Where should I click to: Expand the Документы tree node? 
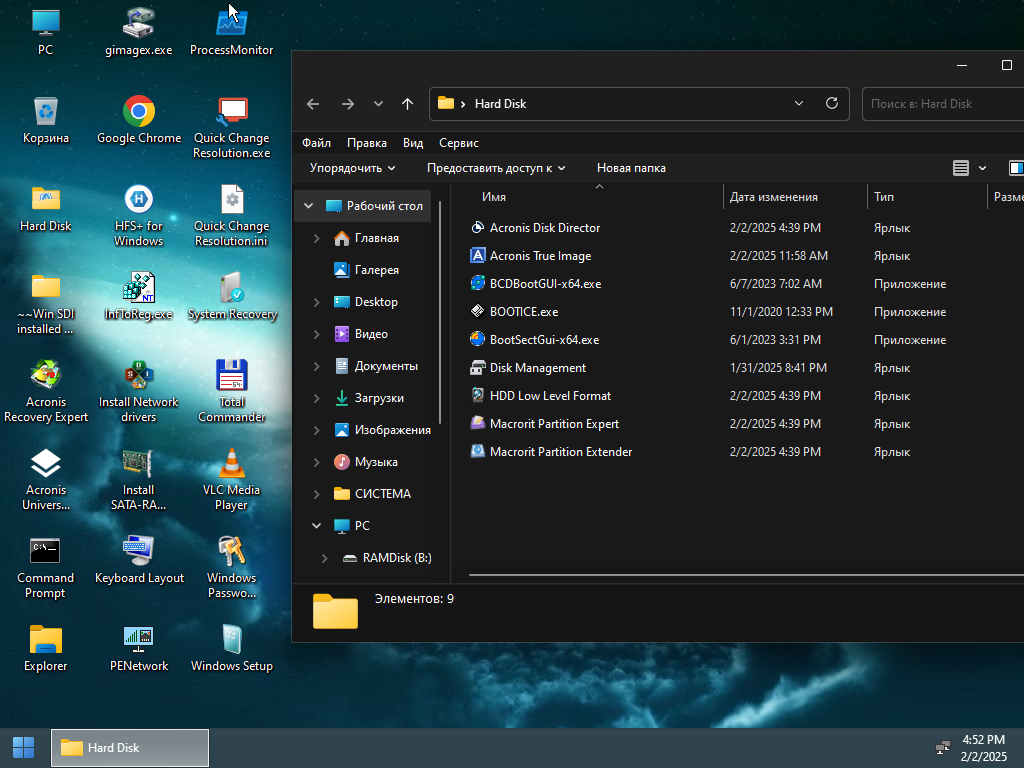[x=317, y=366]
